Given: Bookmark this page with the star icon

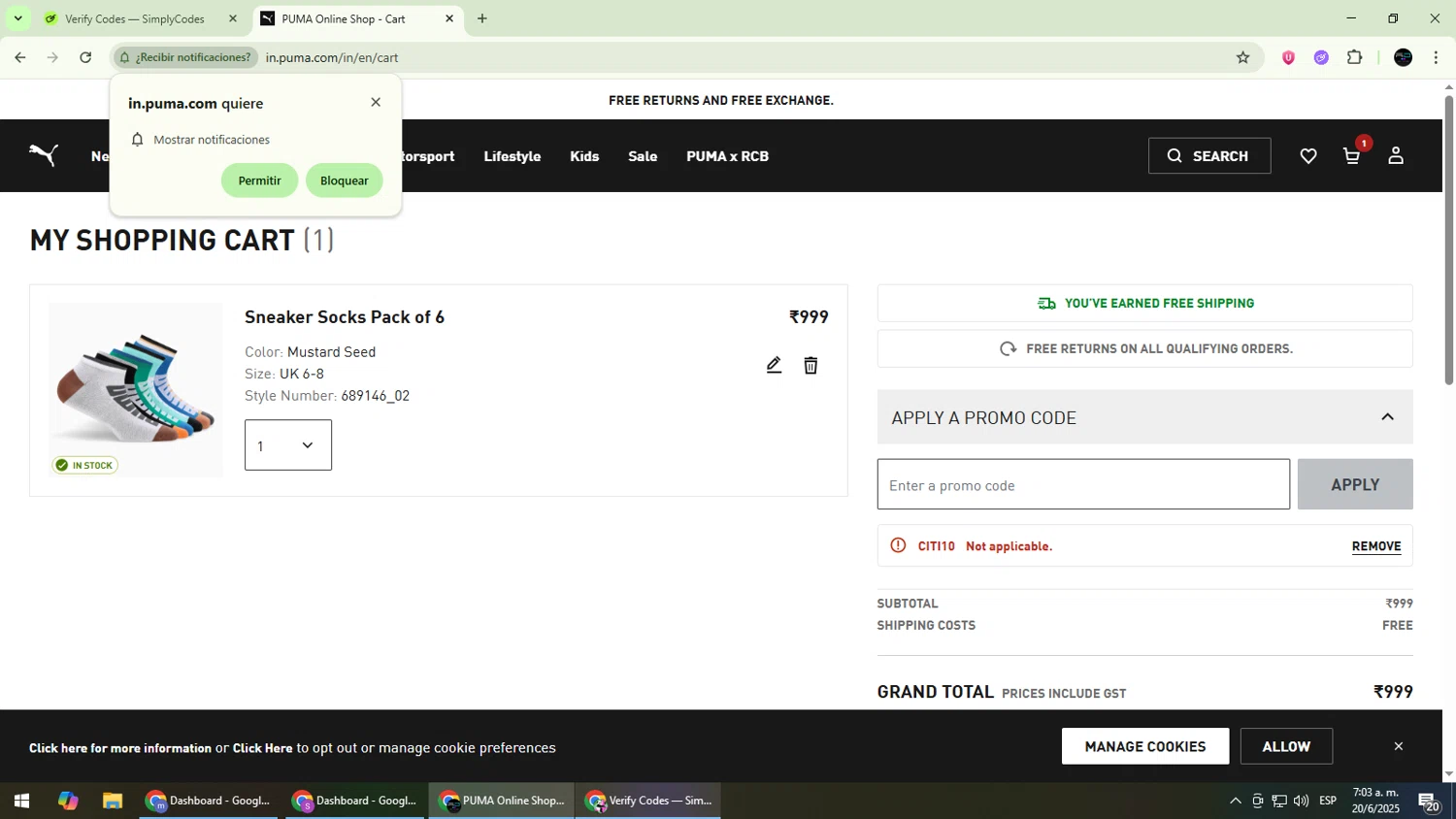Looking at the screenshot, I should (x=1242, y=57).
